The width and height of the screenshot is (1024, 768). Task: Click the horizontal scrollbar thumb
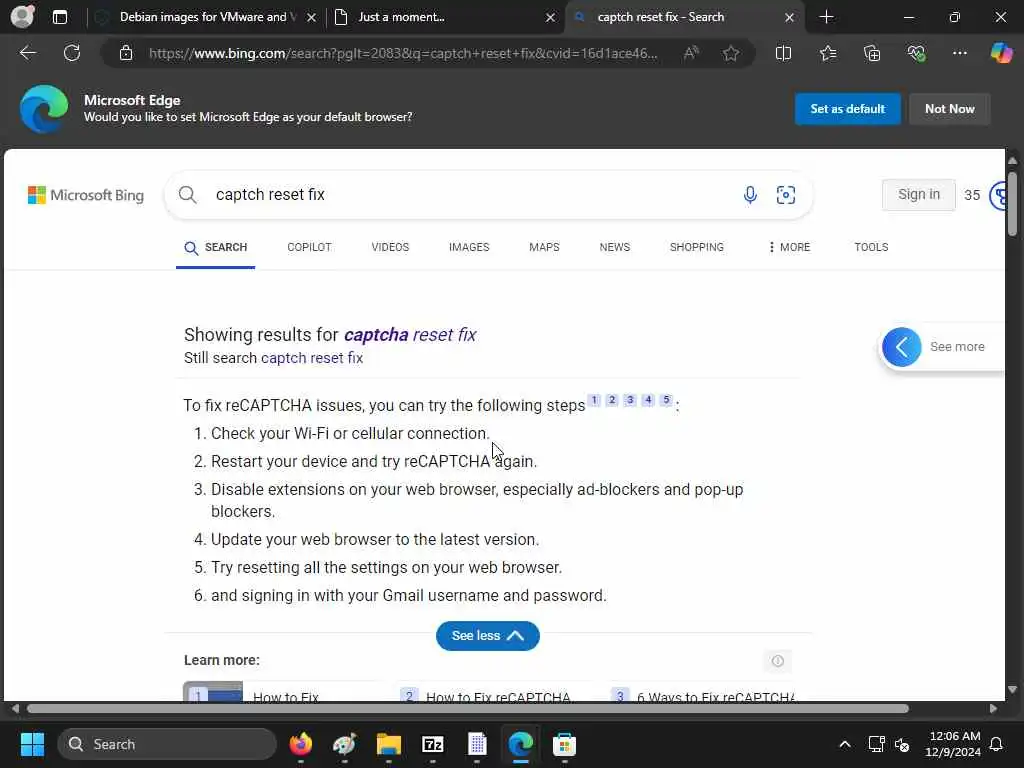point(468,709)
